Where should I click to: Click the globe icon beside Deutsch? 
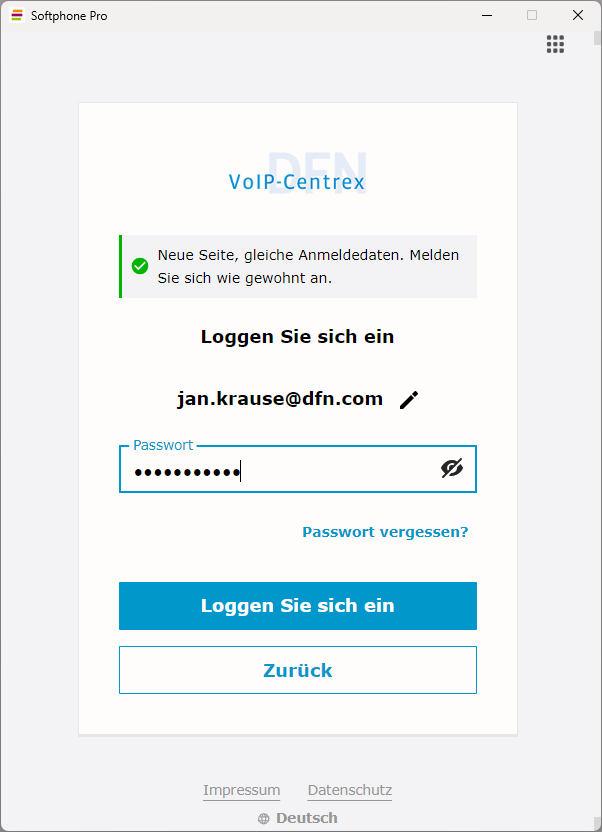(264, 819)
